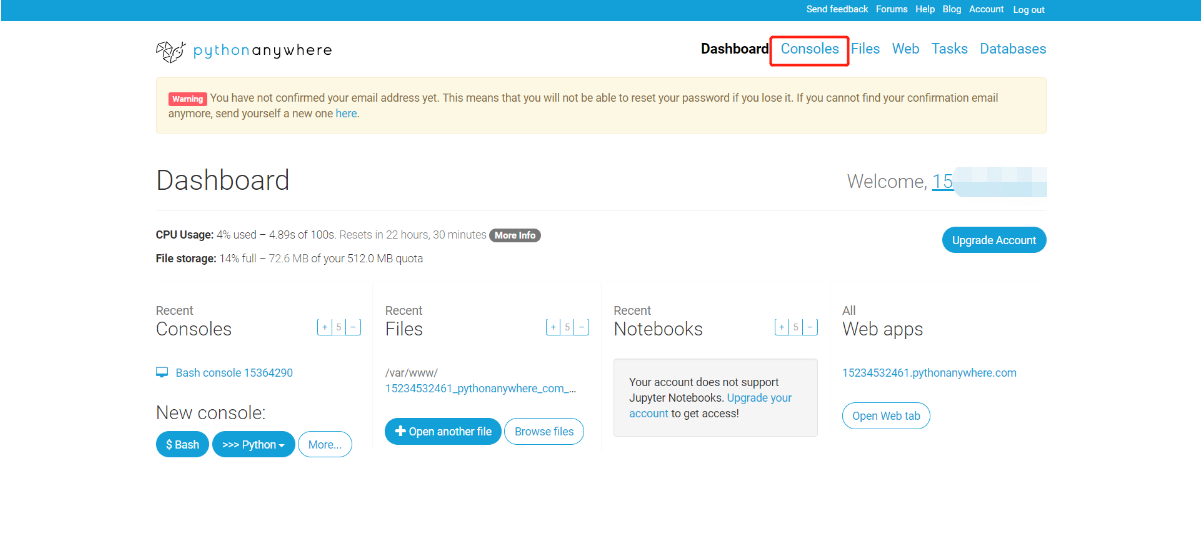Click Send feedback in top bar
Viewport: 1201px width, 546px height.
(x=837, y=9)
